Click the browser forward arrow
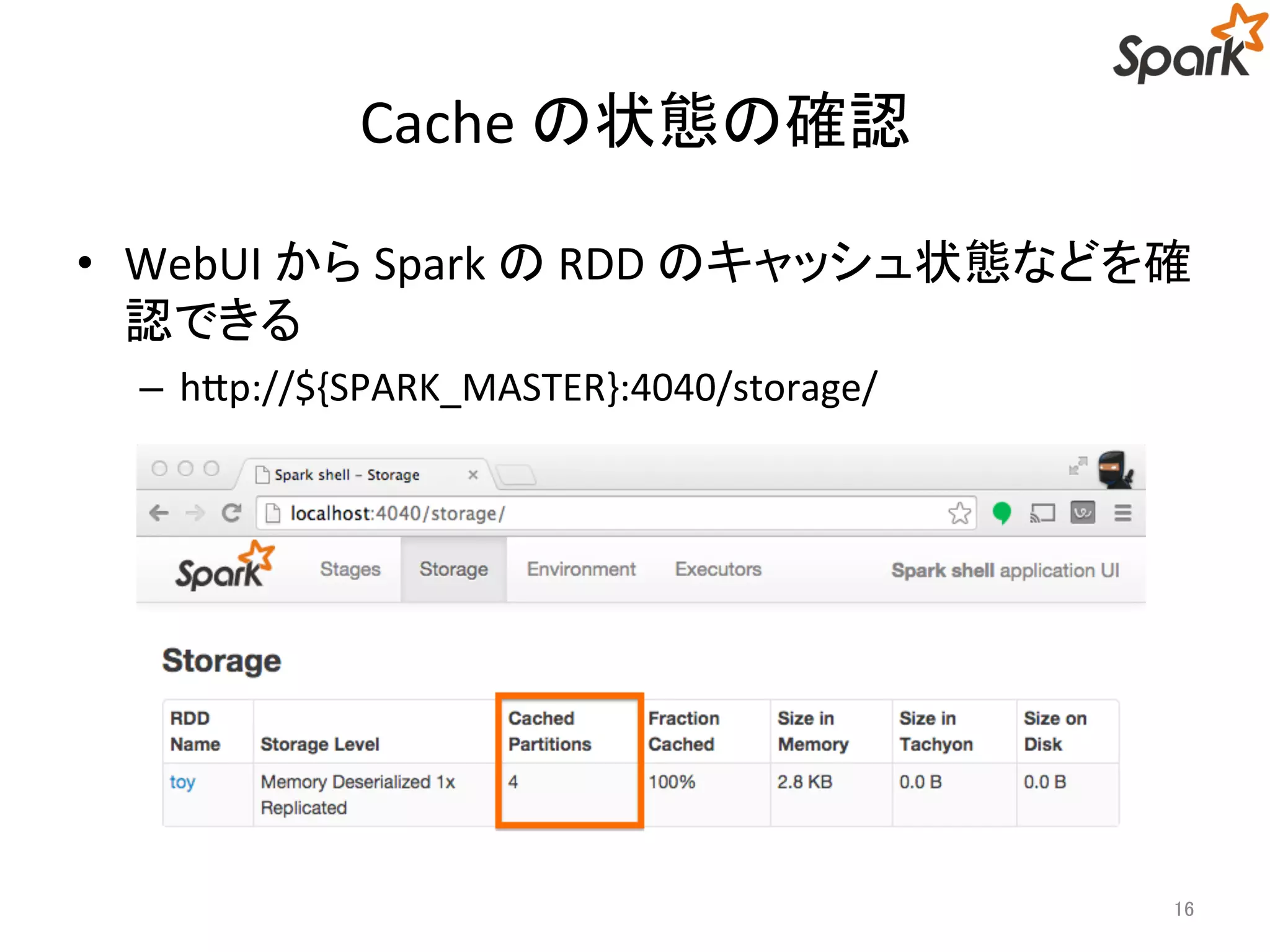This screenshot has height=952, width=1270. [195, 513]
